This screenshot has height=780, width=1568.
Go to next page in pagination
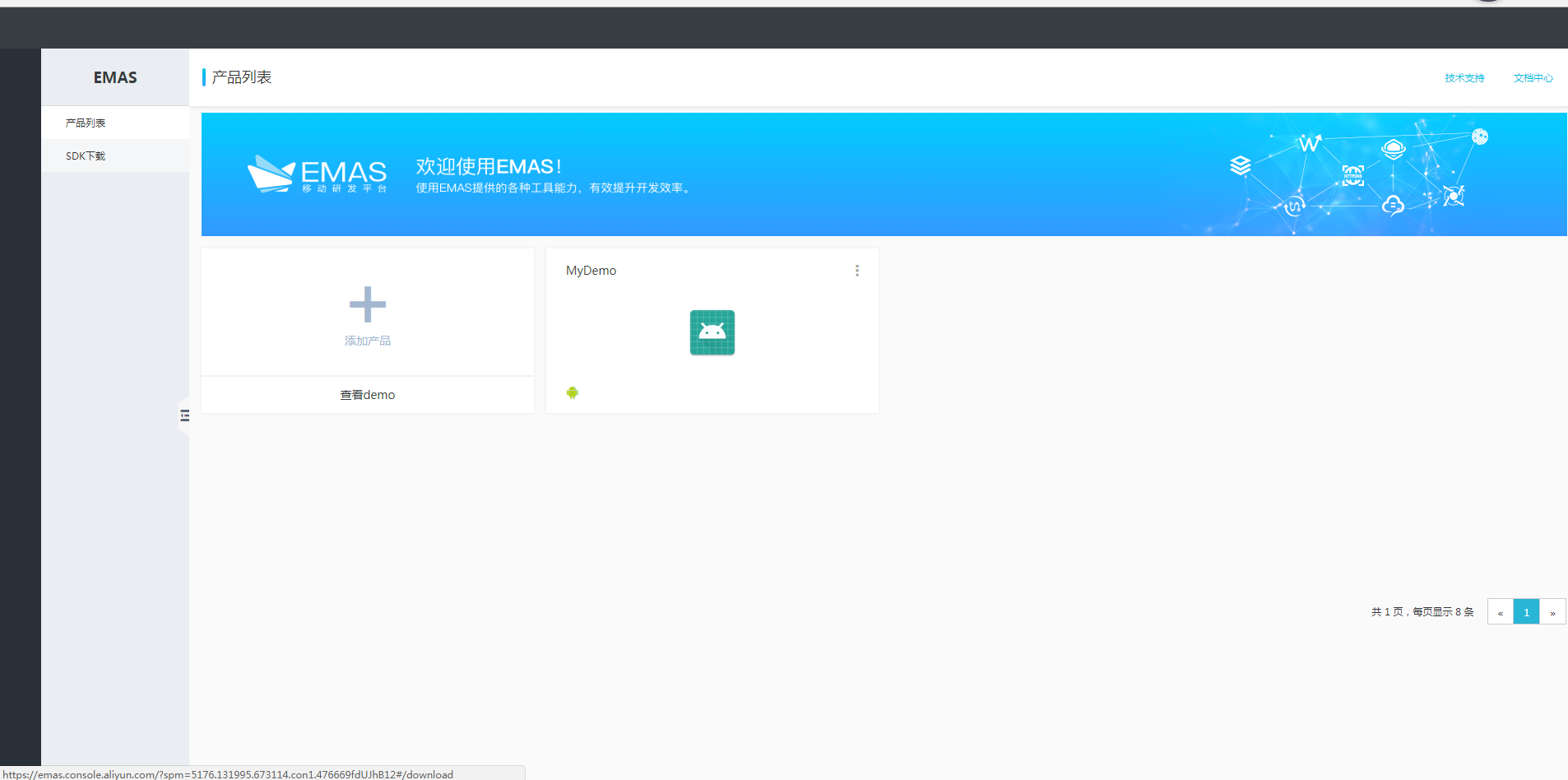[x=1552, y=611]
